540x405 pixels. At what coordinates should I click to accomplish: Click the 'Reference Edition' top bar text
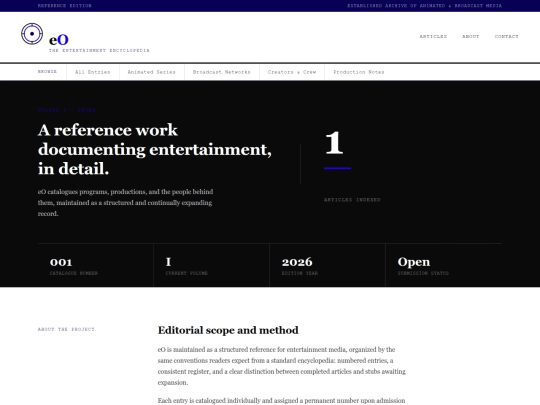65,6
